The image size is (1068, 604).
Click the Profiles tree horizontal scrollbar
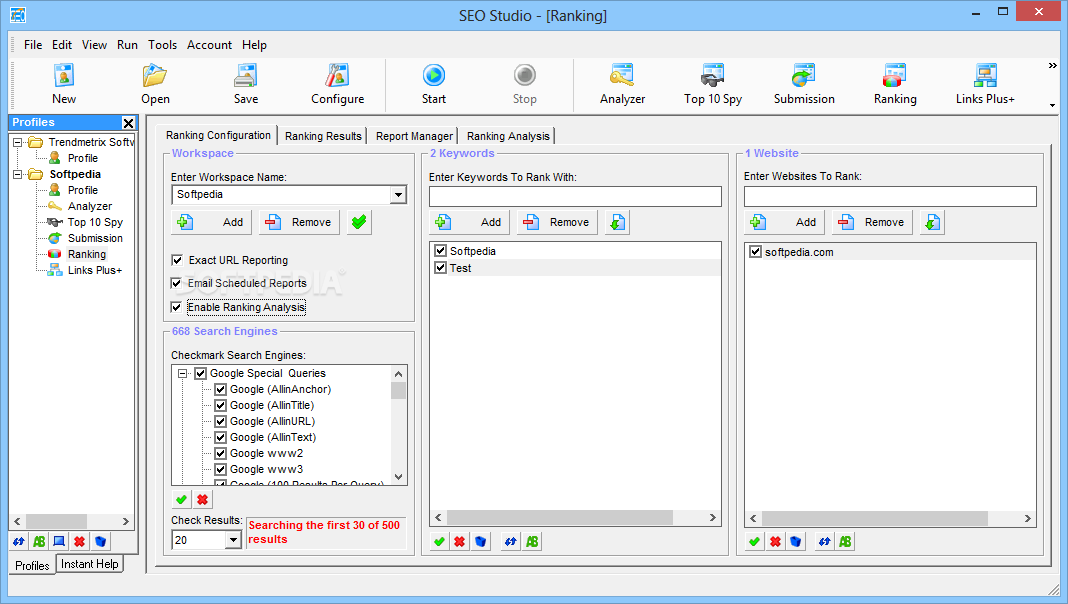pyautogui.click(x=72, y=522)
